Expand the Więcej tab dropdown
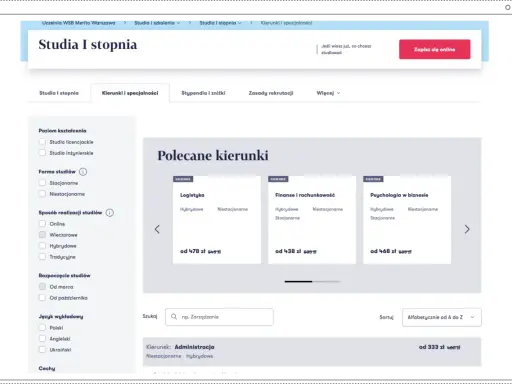 328,93
